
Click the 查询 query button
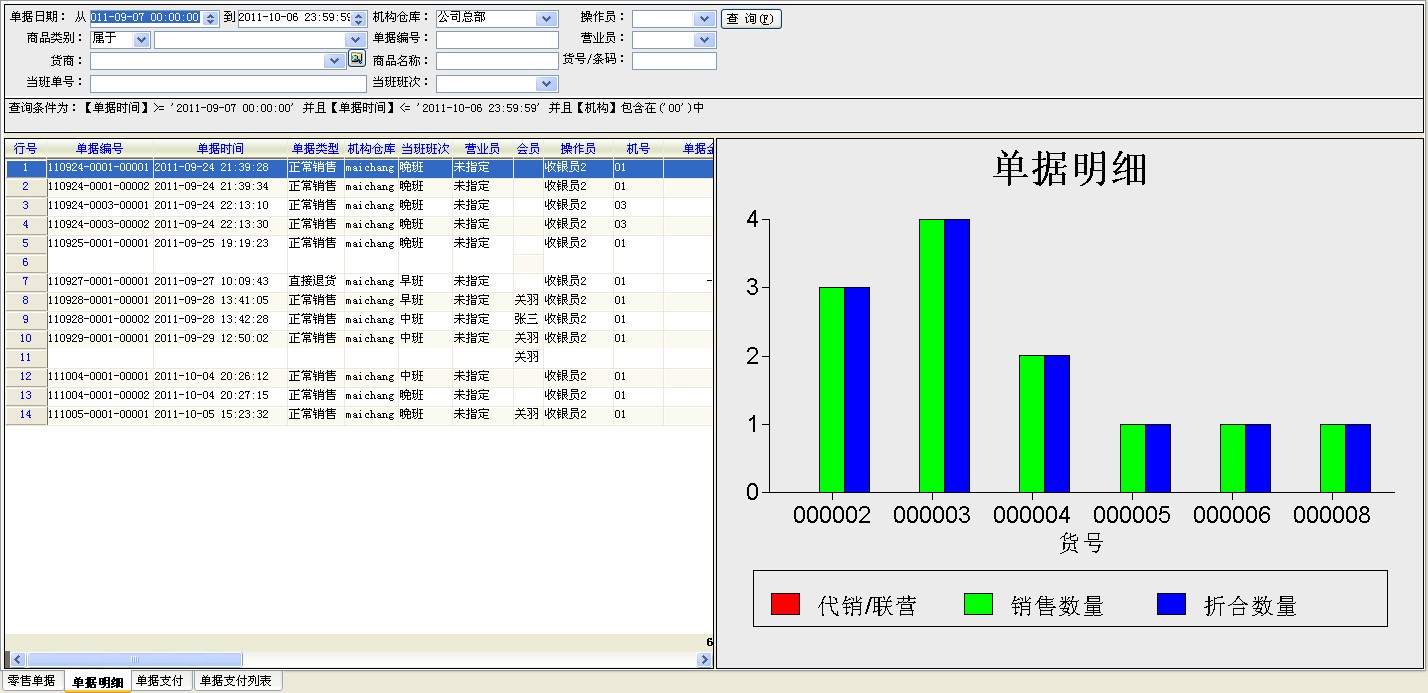(750, 19)
